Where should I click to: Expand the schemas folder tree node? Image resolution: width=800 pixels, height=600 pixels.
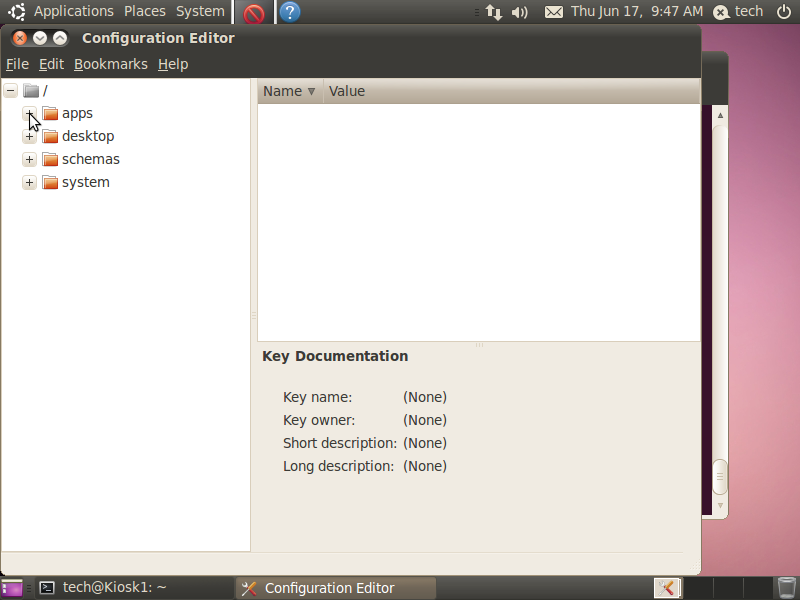(x=29, y=159)
